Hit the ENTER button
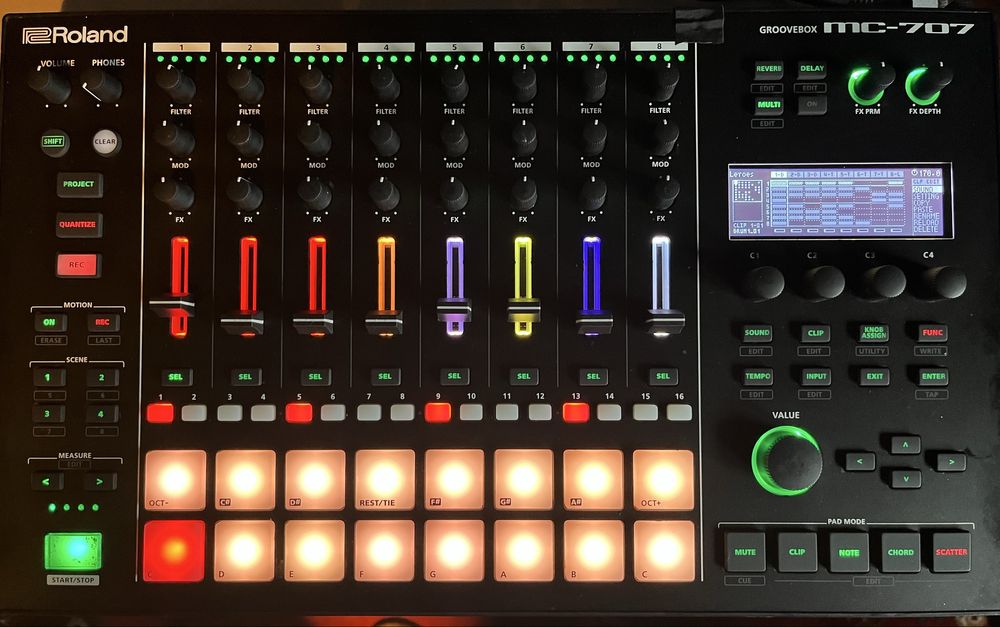 pyautogui.click(x=933, y=376)
